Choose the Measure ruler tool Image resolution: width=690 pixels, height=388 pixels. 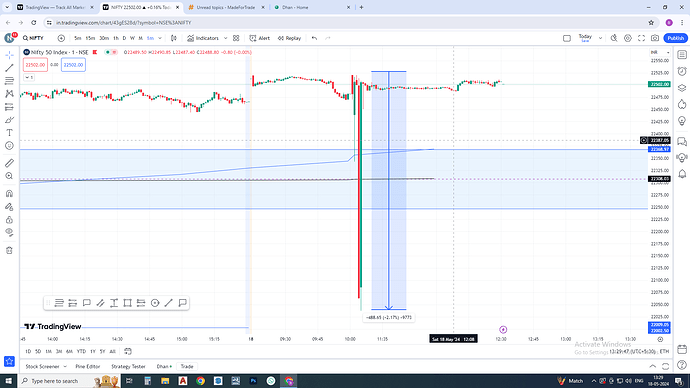(x=9, y=163)
